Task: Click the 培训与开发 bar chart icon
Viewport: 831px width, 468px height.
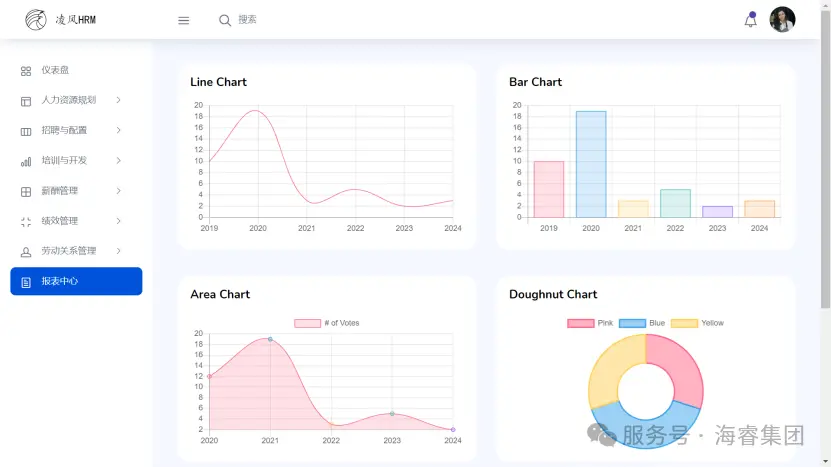Action: (26, 161)
